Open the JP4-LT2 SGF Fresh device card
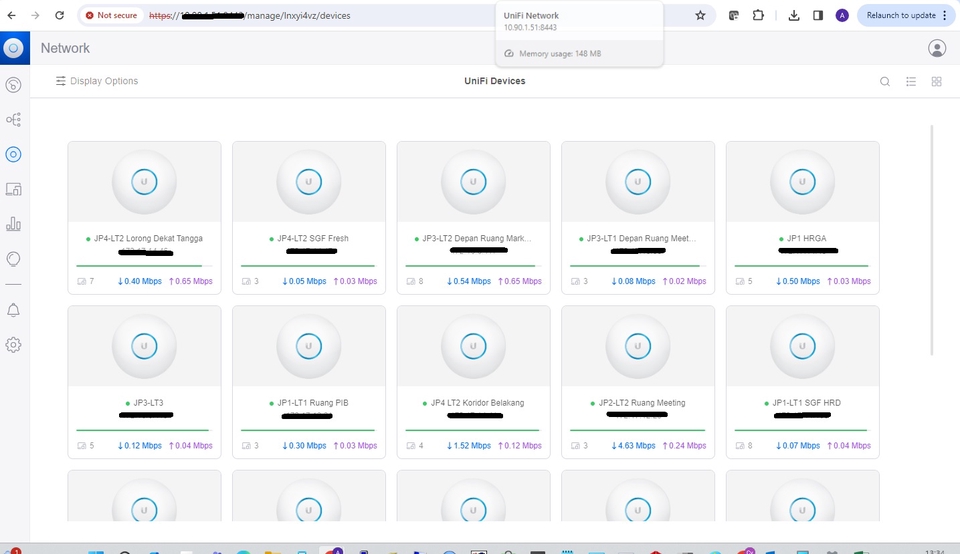This screenshot has width=960, height=554. [309, 218]
